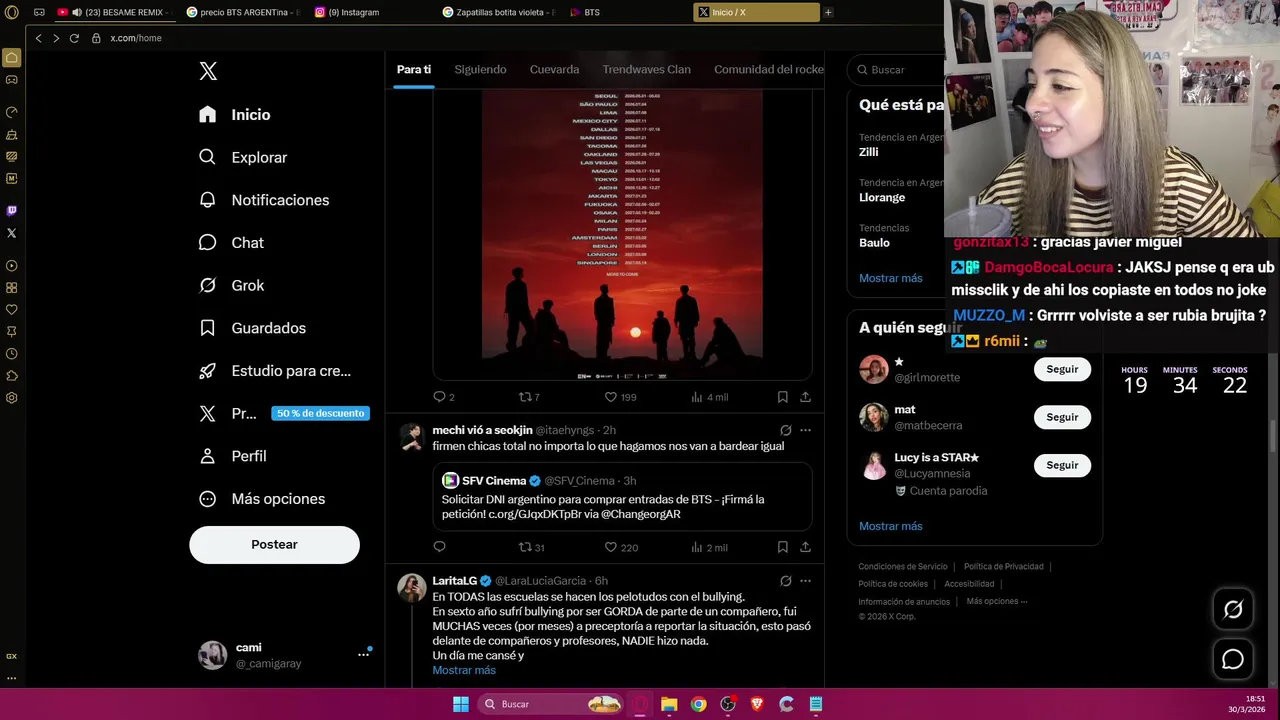Image resolution: width=1280 pixels, height=720 pixels.
Task: Like the BTS poster post with 199 likes
Action: point(620,397)
